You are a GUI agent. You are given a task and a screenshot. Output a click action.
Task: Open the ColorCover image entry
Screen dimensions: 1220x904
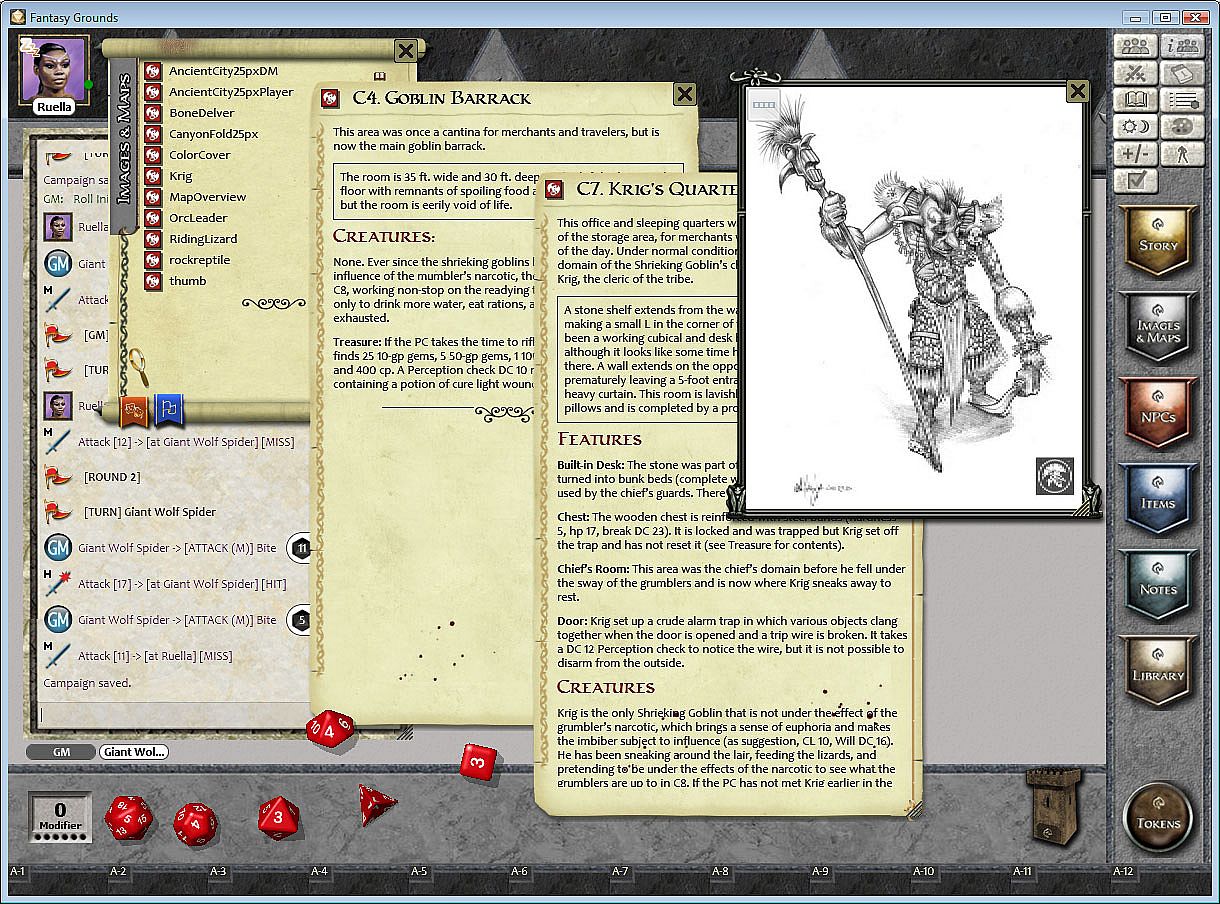(199, 155)
